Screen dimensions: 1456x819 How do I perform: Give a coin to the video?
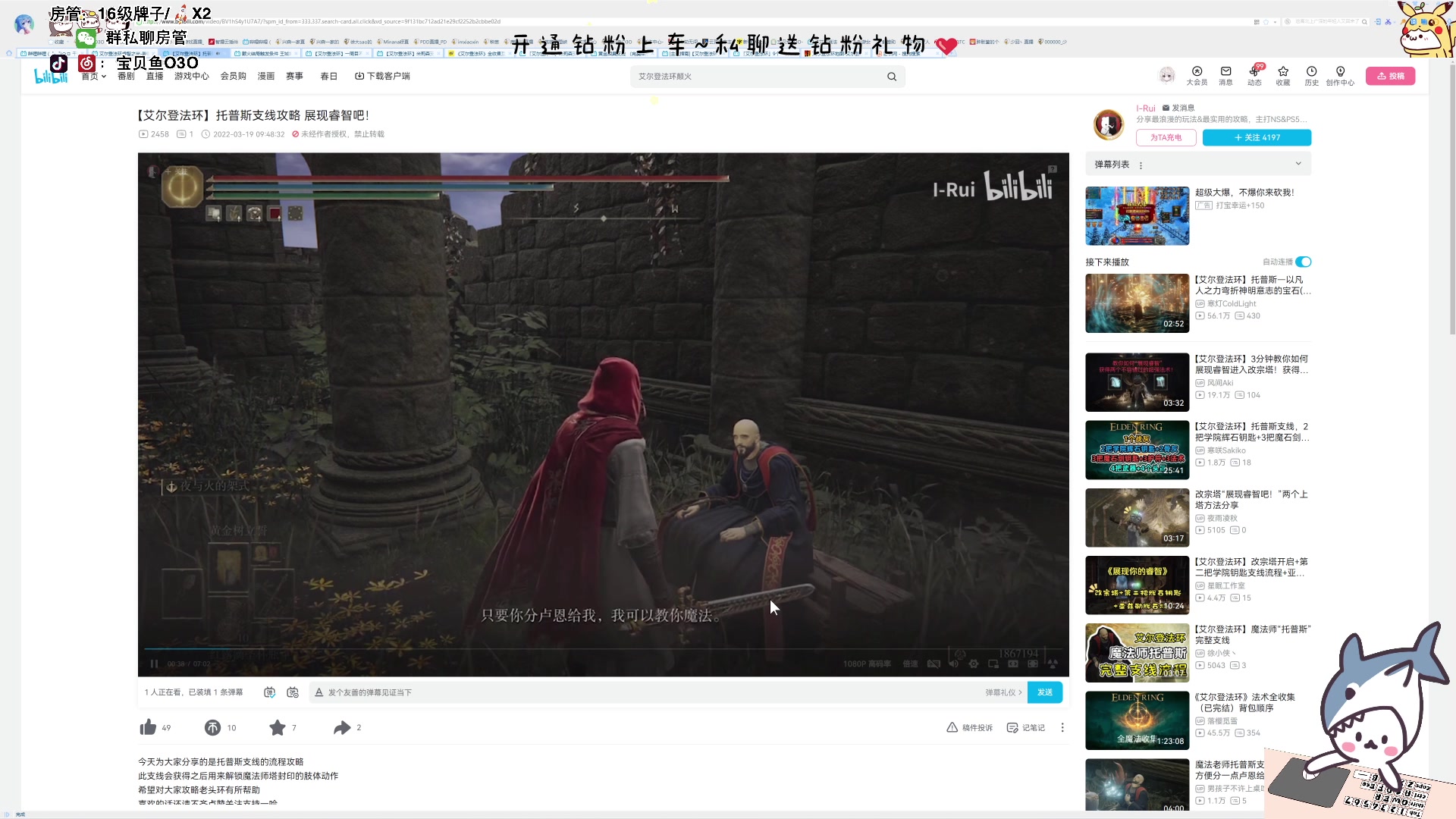(212, 727)
